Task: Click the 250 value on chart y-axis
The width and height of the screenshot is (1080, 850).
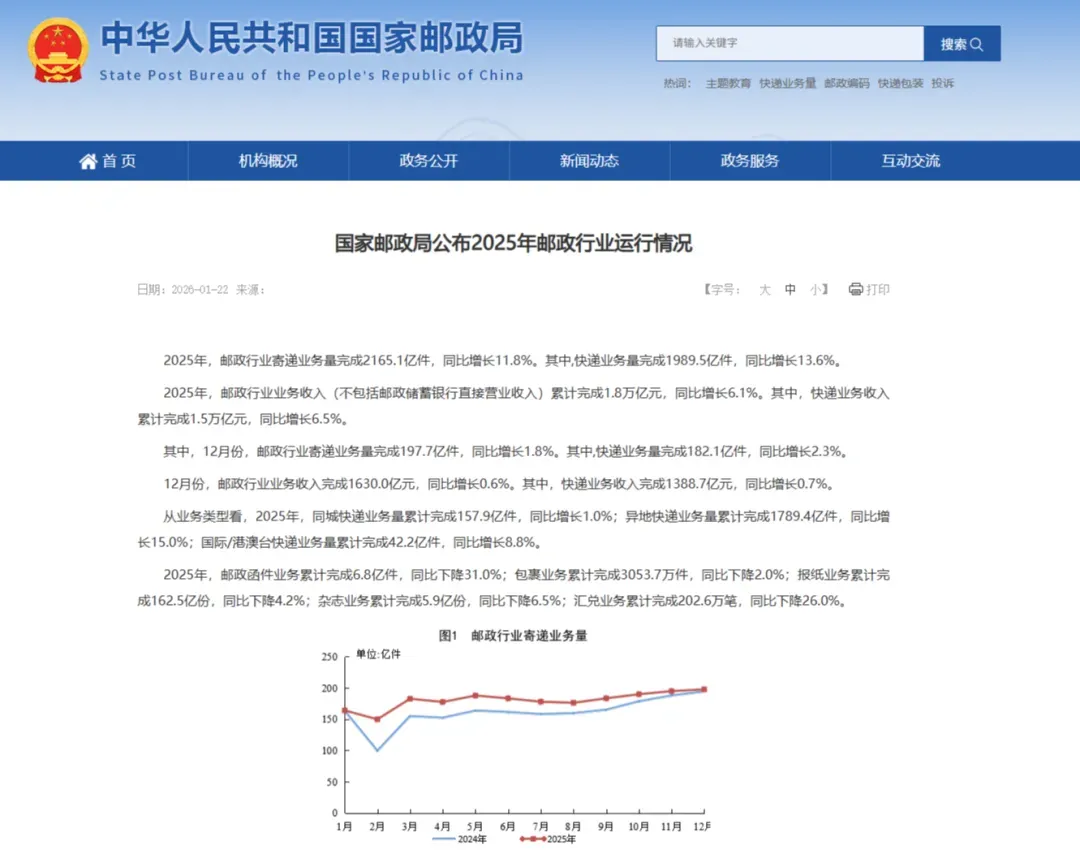Action: [x=329, y=657]
